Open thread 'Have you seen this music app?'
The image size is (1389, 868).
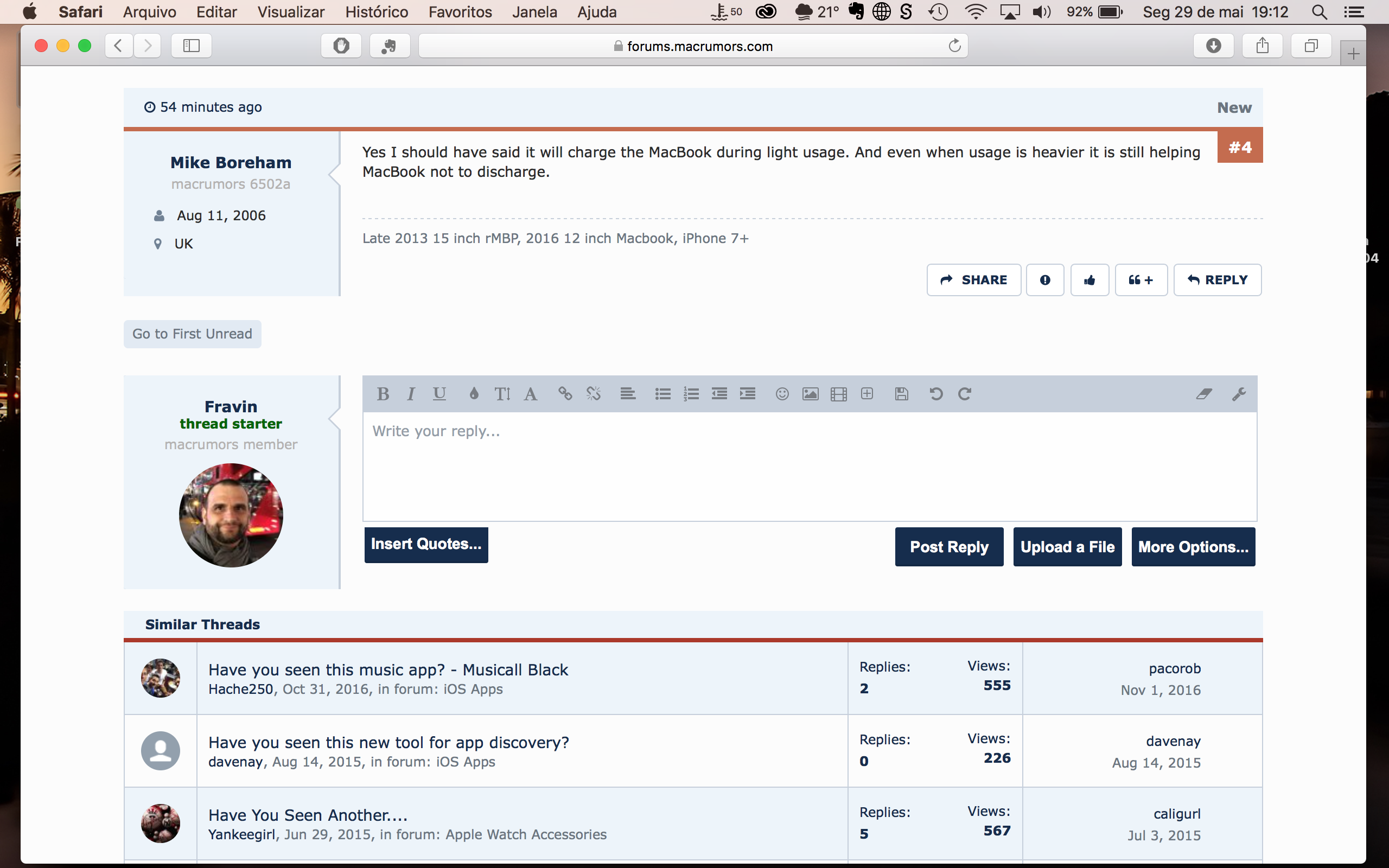click(x=388, y=669)
